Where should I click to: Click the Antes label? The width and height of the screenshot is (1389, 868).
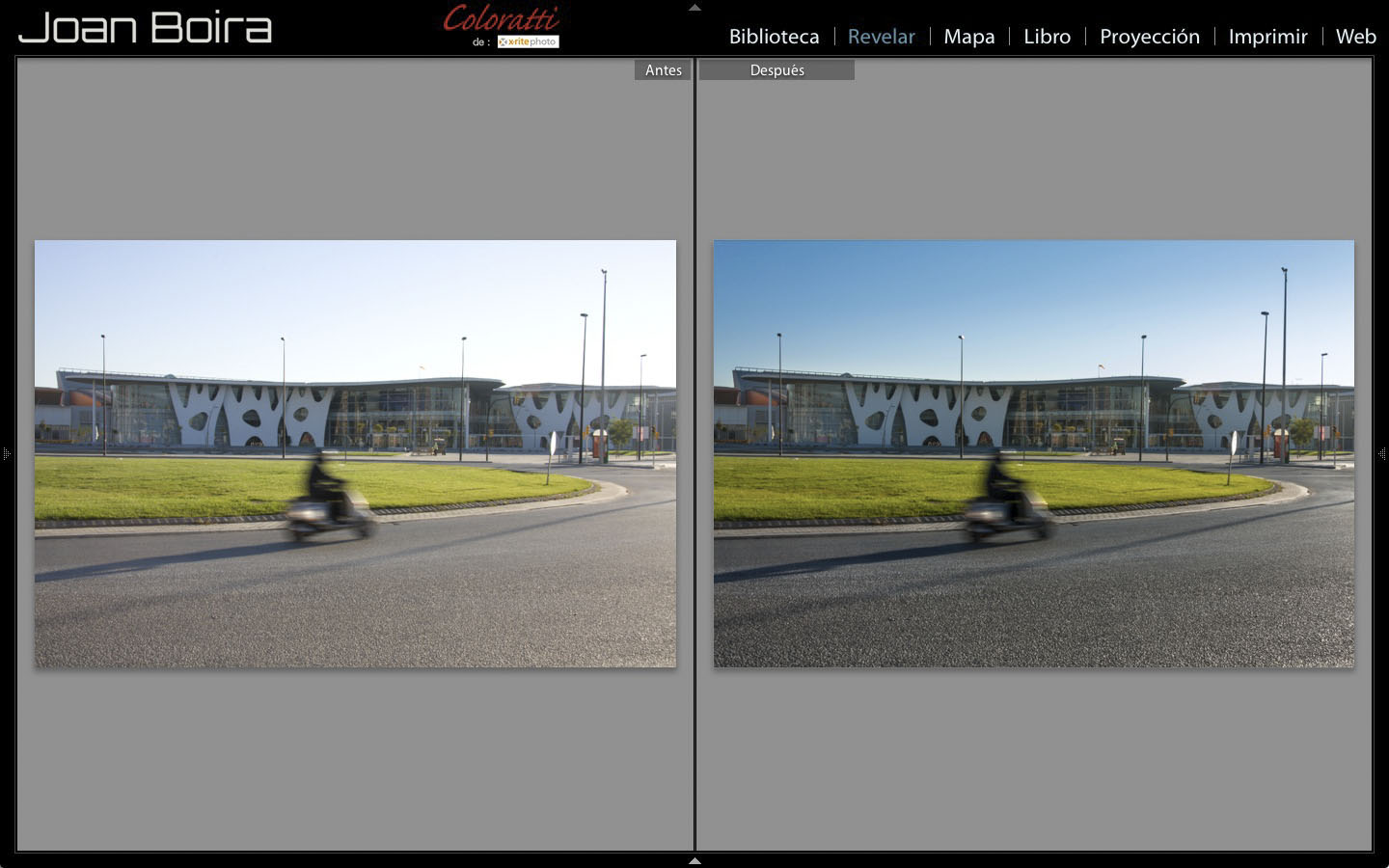tap(663, 70)
